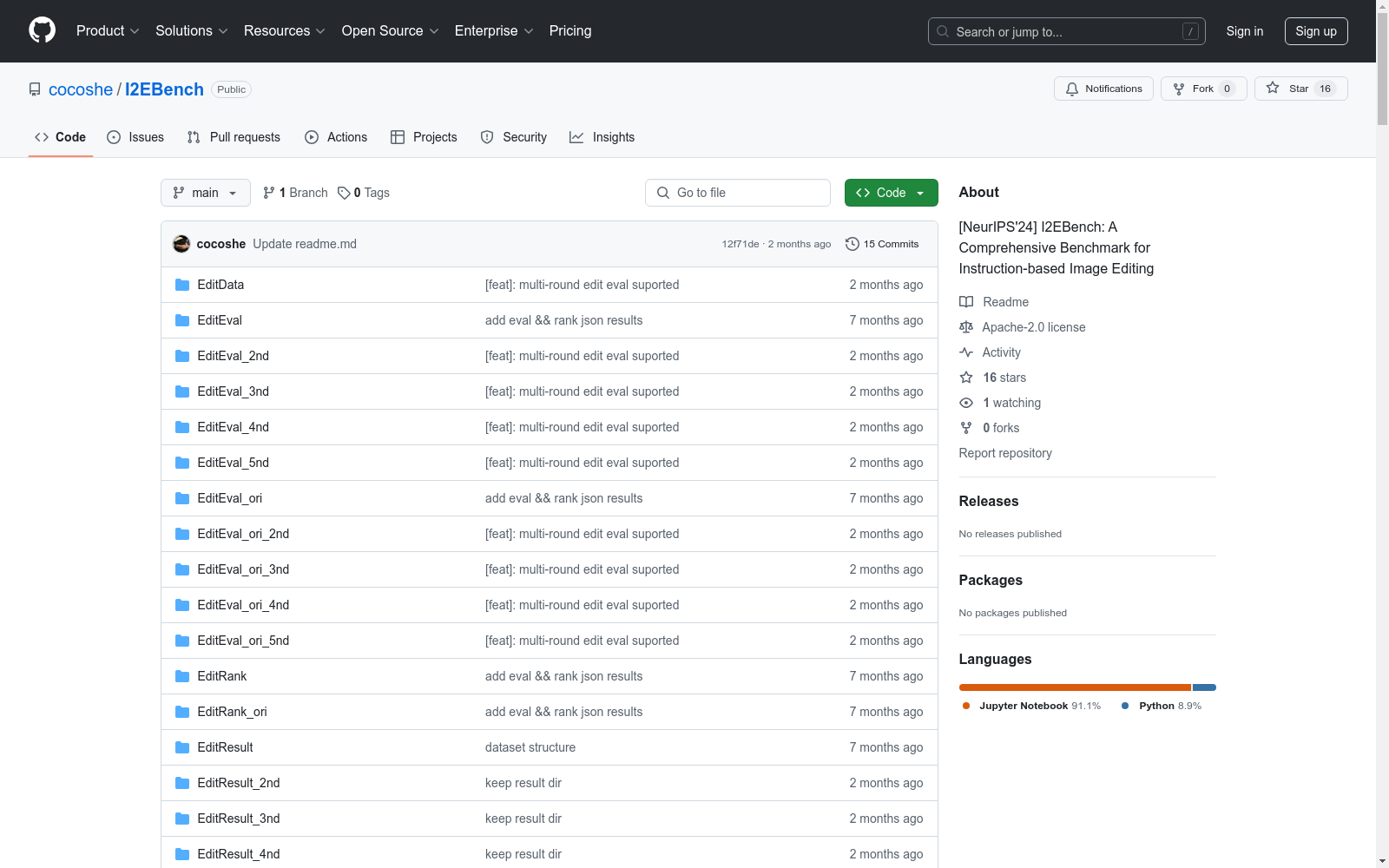
Task: Click the Report repository link
Action: 1005,453
